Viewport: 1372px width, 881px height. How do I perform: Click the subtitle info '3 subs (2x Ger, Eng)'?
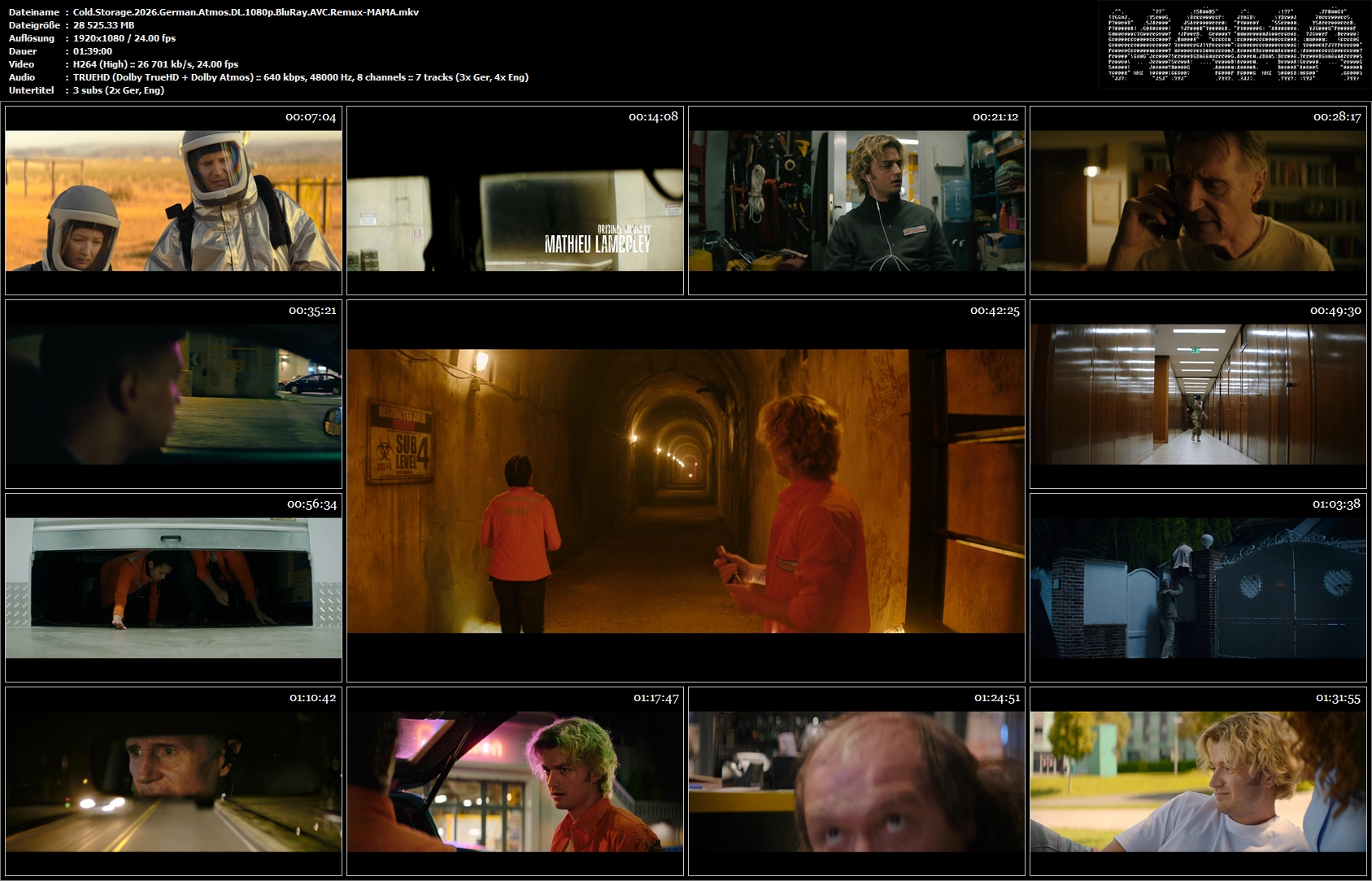coord(119,90)
